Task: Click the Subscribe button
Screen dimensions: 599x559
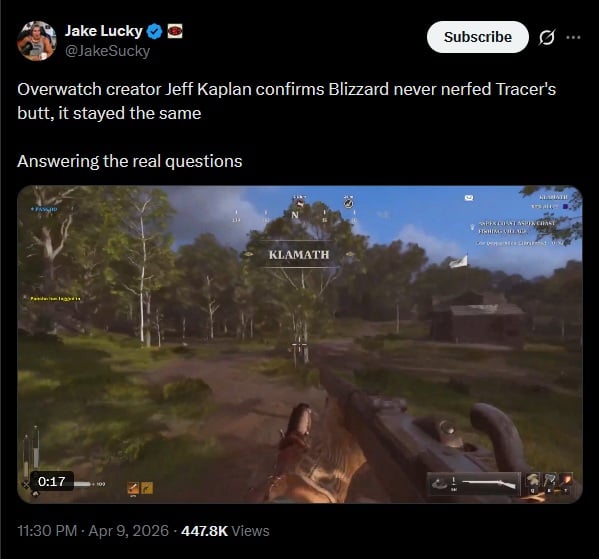Action: coord(478,37)
